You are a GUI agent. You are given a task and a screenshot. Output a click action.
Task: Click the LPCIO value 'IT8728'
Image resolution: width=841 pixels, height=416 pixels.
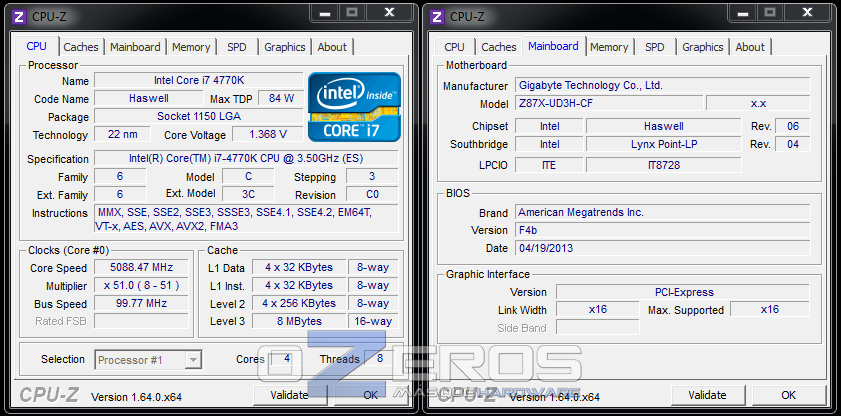tap(663, 165)
